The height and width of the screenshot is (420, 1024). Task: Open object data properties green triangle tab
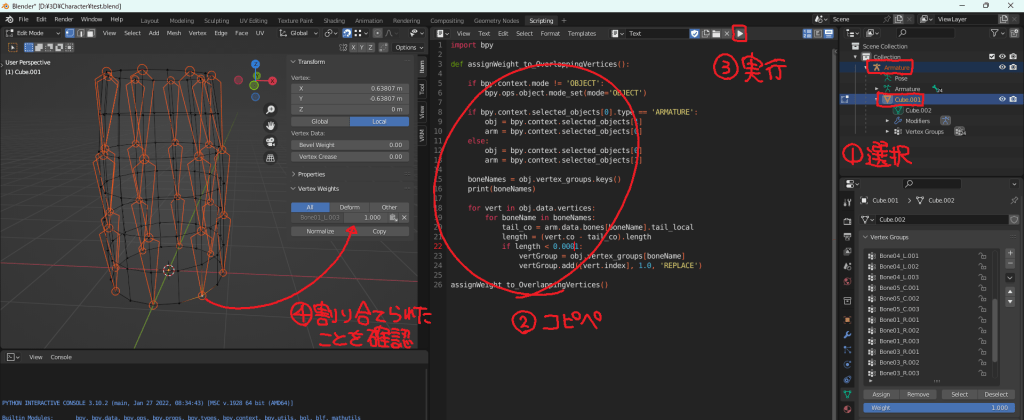(848, 394)
